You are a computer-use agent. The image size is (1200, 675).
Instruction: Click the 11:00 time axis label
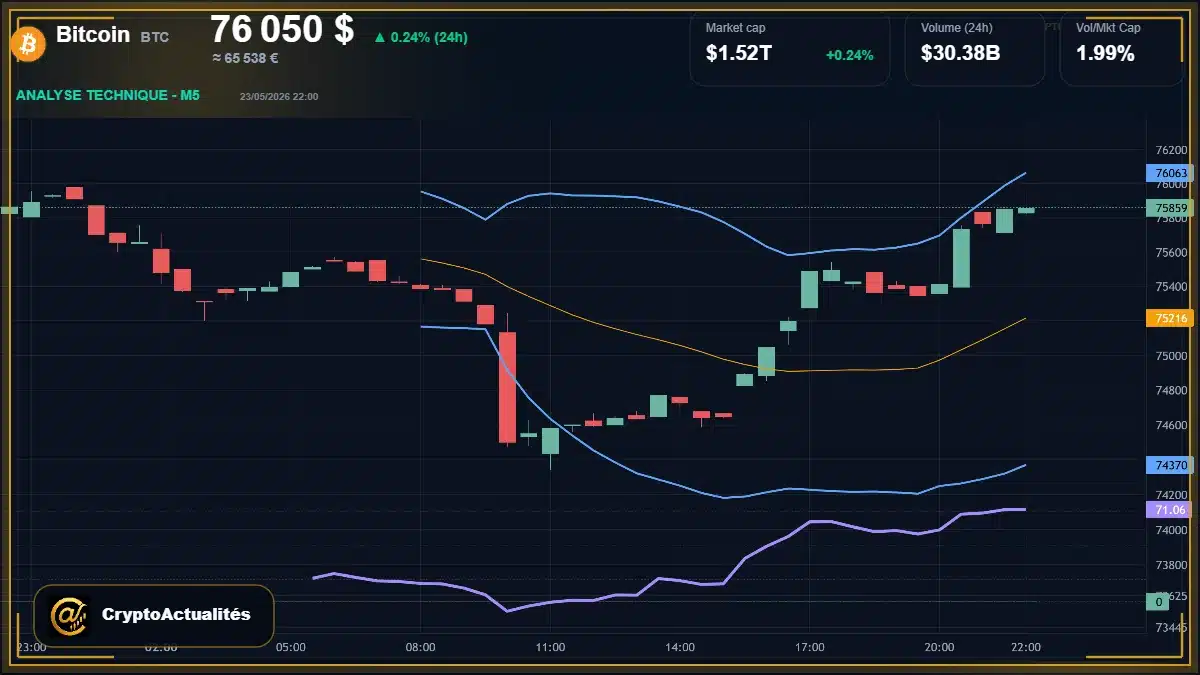point(550,647)
